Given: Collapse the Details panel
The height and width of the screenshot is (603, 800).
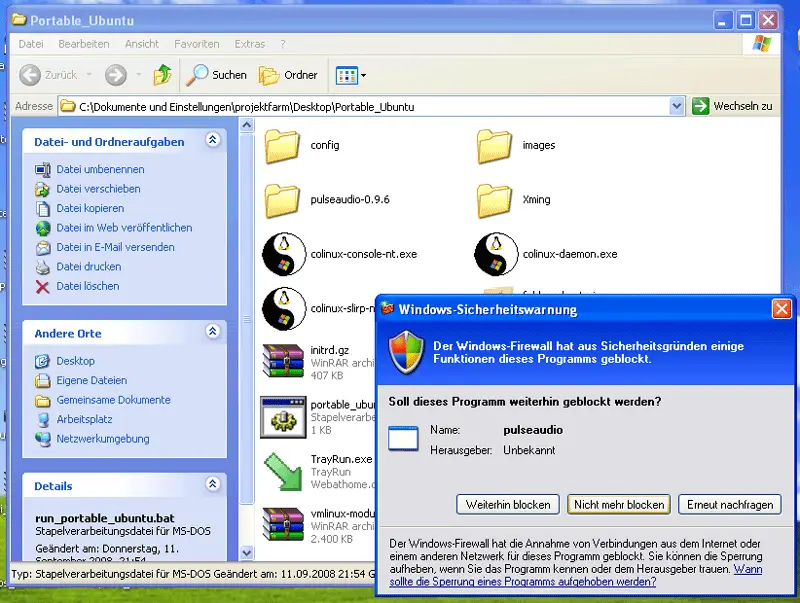Looking at the screenshot, I should click(213, 484).
